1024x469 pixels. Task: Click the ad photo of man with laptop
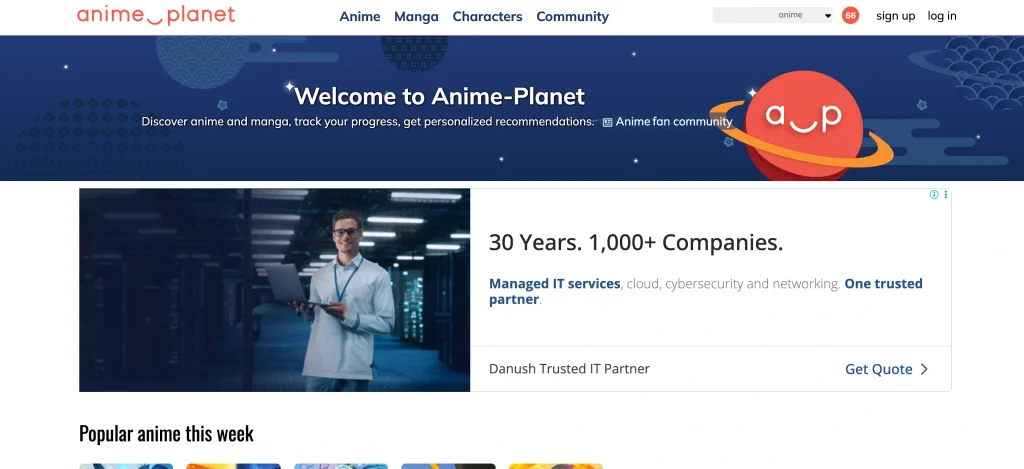[x=274, y=290]
